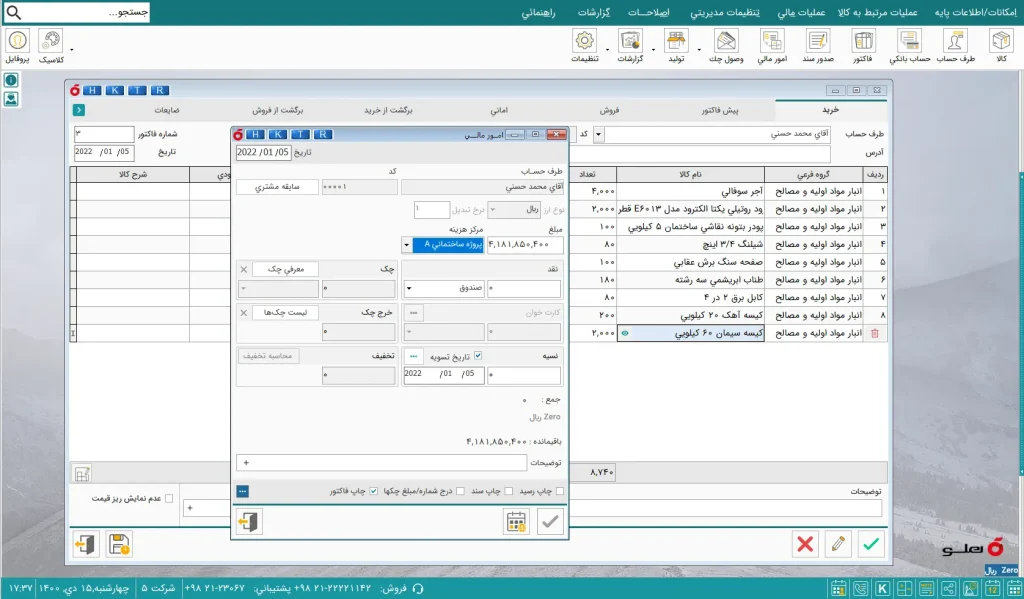This screenshot has height=599, width=1024.
Task: Open the گزارشات menu
Action: point(594,12)
